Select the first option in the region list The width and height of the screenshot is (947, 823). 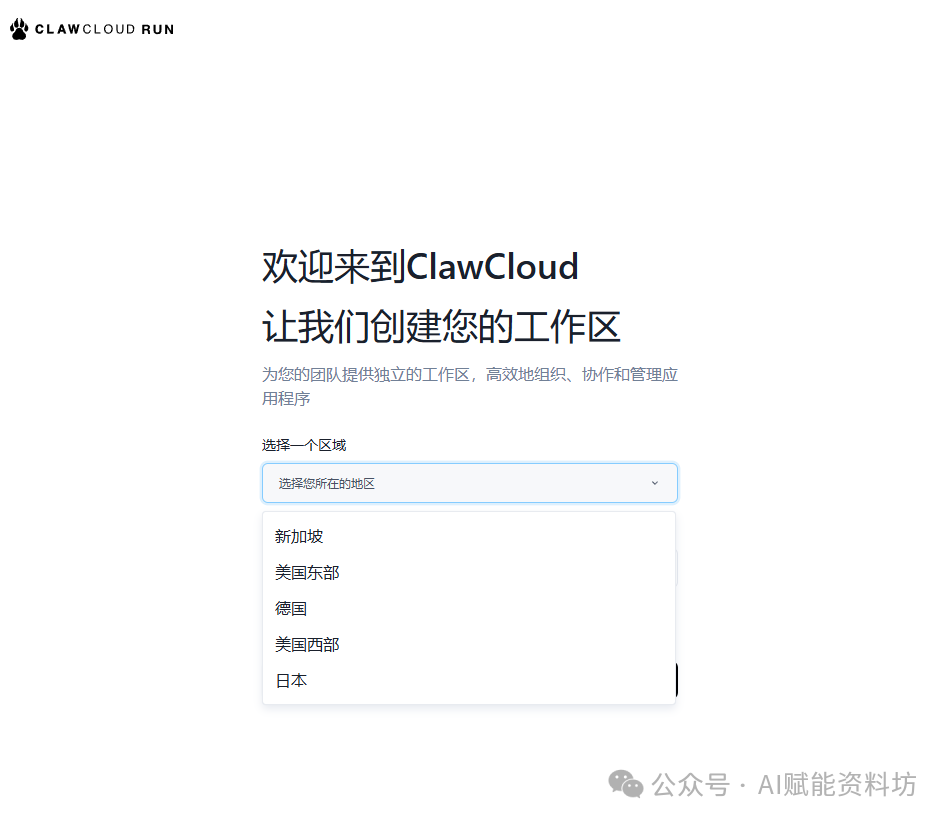[x=298, y=536]
